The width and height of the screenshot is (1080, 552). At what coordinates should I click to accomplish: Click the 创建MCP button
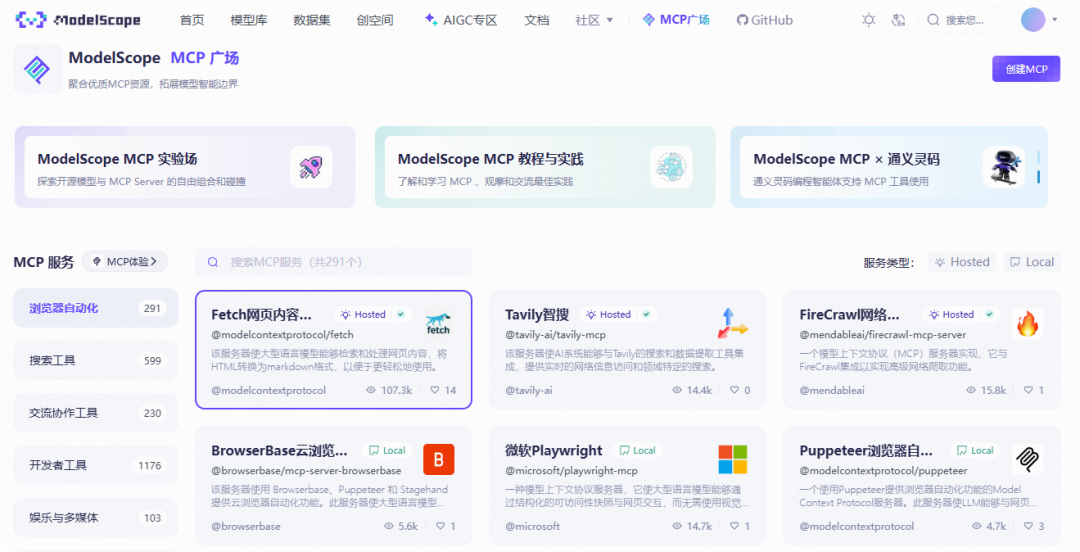(1026, 69)
